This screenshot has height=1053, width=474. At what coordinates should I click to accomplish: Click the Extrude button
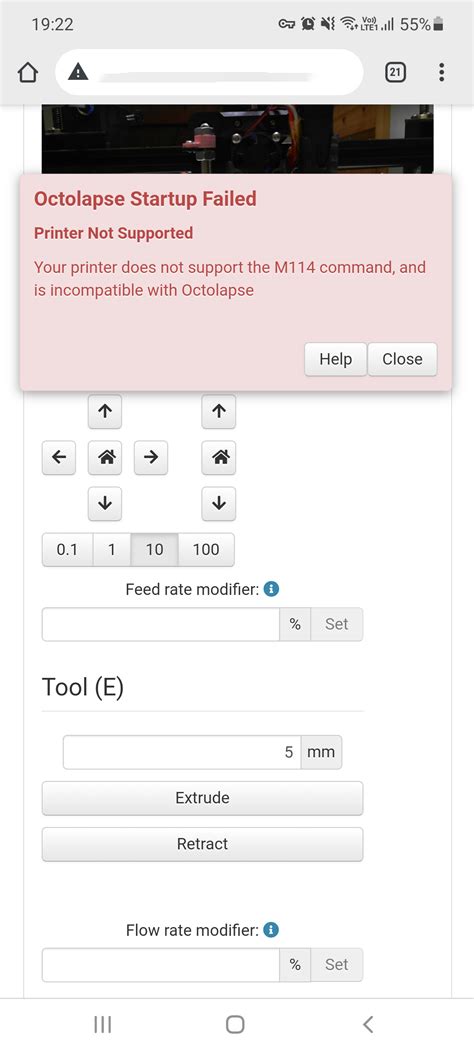pos(202,798)
